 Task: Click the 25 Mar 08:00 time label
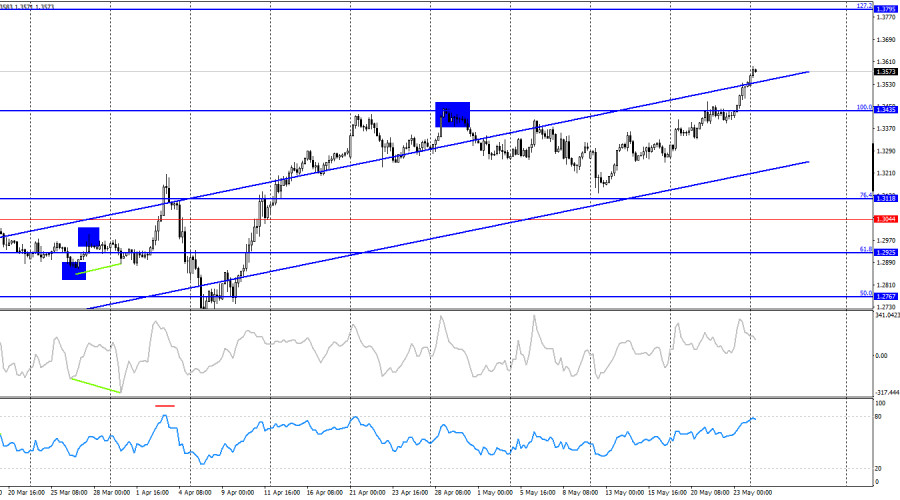69,493
